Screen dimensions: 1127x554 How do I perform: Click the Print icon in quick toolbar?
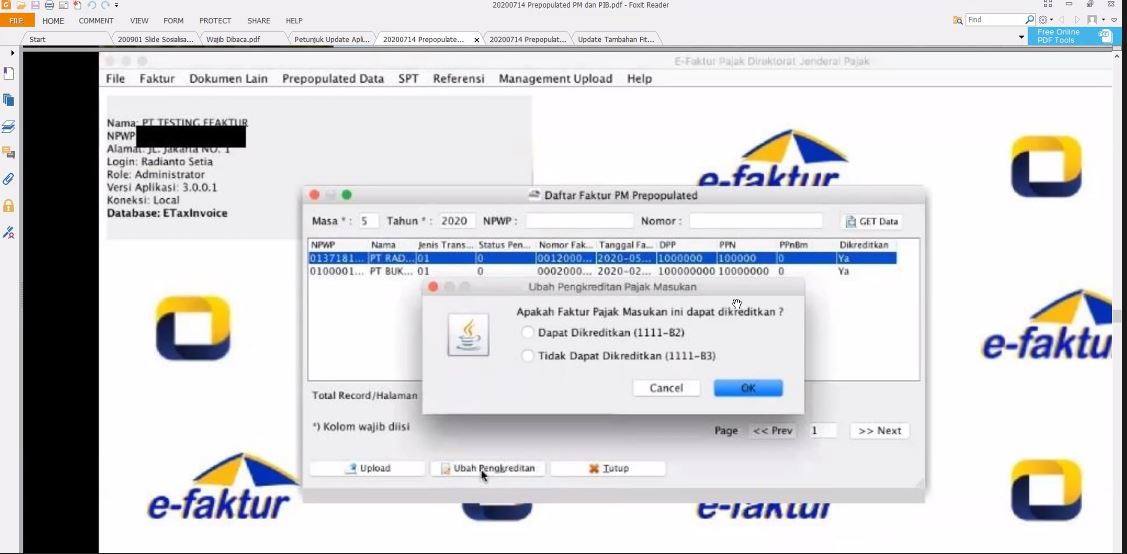(x=49, y=5)
